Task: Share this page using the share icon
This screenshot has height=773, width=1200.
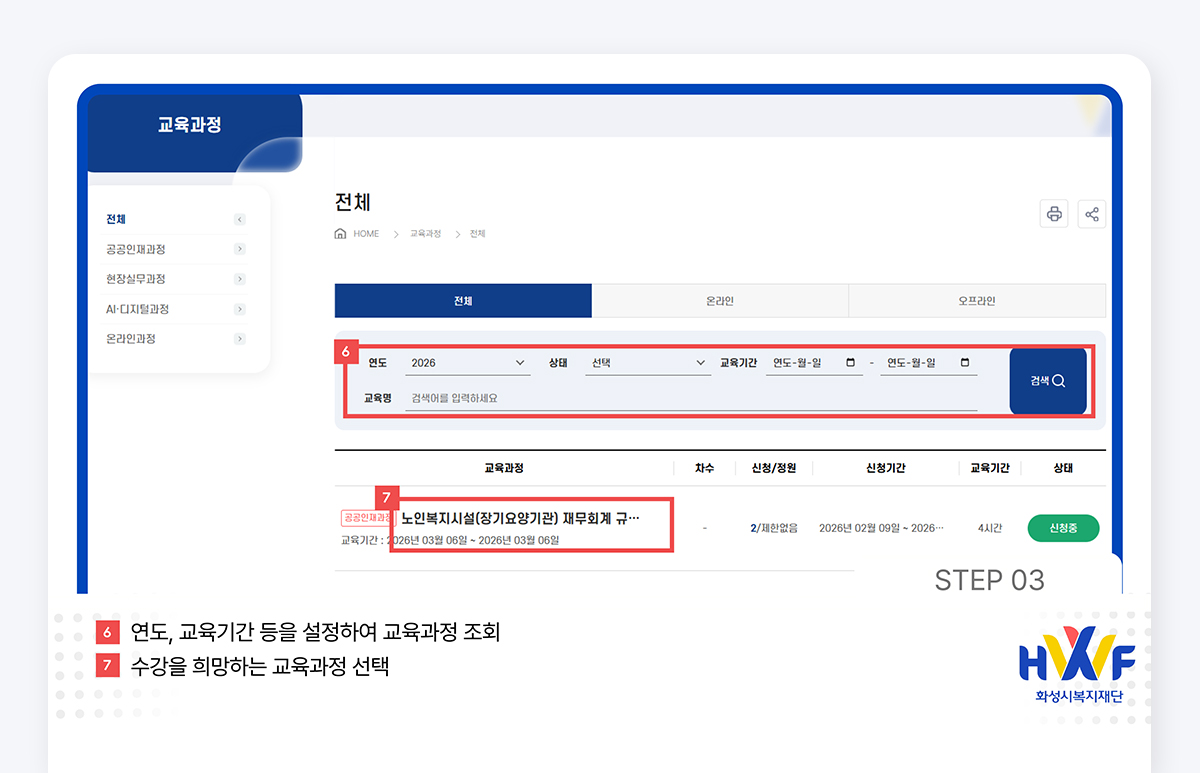Action: (1091, 213)
